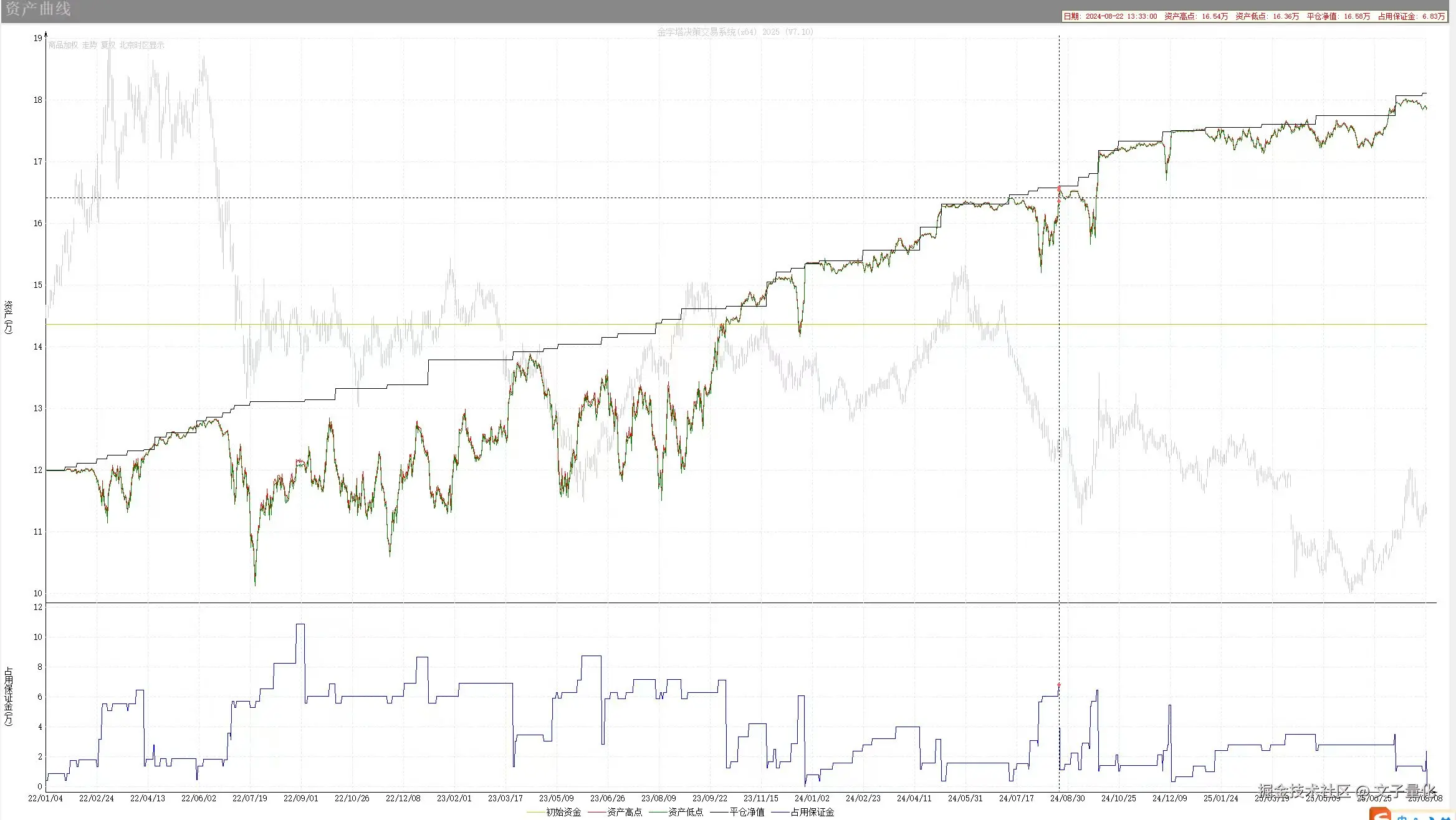Click the 初始资金 legend line swatch

535,812
